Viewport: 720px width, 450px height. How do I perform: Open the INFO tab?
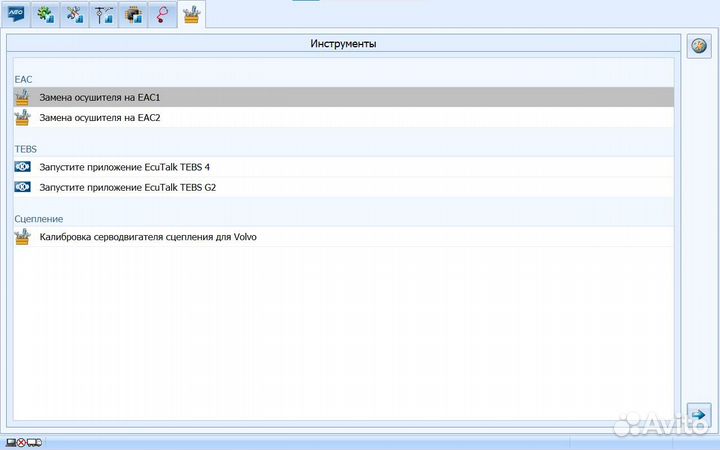pyautogui.click(x=15, y=14)
